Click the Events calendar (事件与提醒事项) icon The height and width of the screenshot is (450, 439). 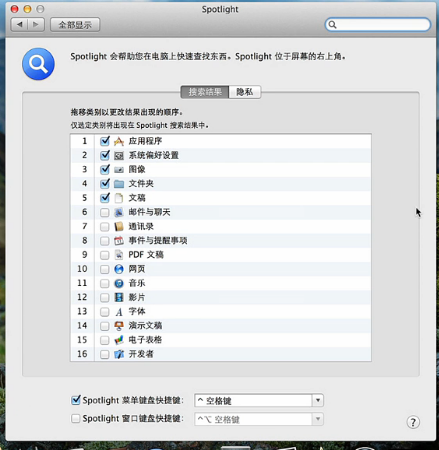click(x=119, y=241)
